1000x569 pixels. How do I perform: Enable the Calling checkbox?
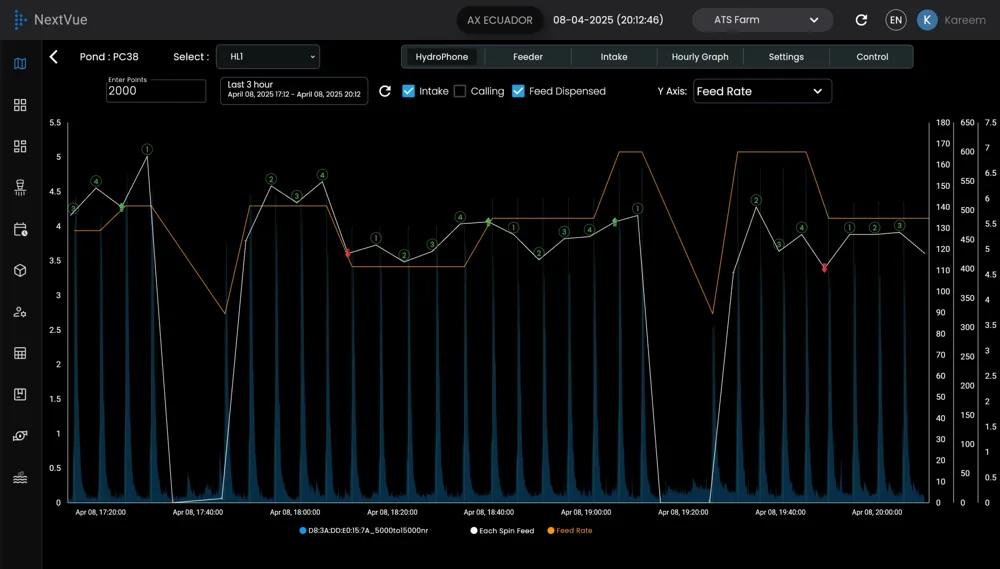click(460, 91)
